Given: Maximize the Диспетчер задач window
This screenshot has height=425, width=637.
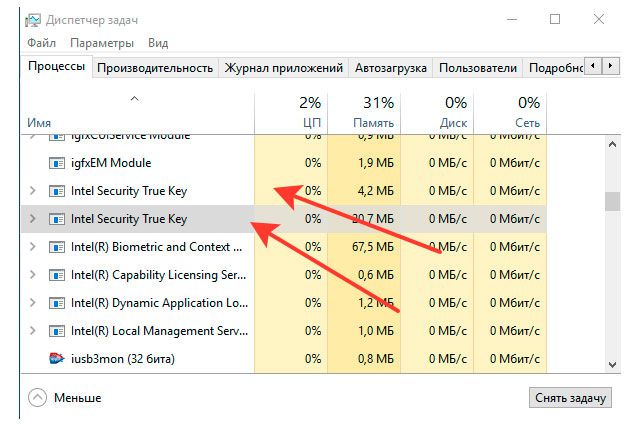Looking at the screenshot, I should 555,19.
